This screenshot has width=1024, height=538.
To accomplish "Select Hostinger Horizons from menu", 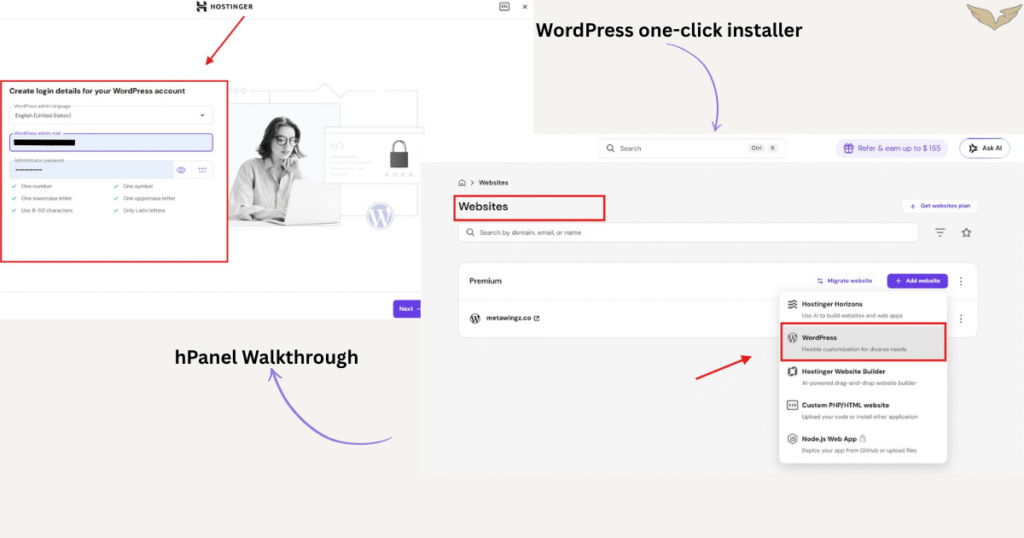I will tap(863, 309).
